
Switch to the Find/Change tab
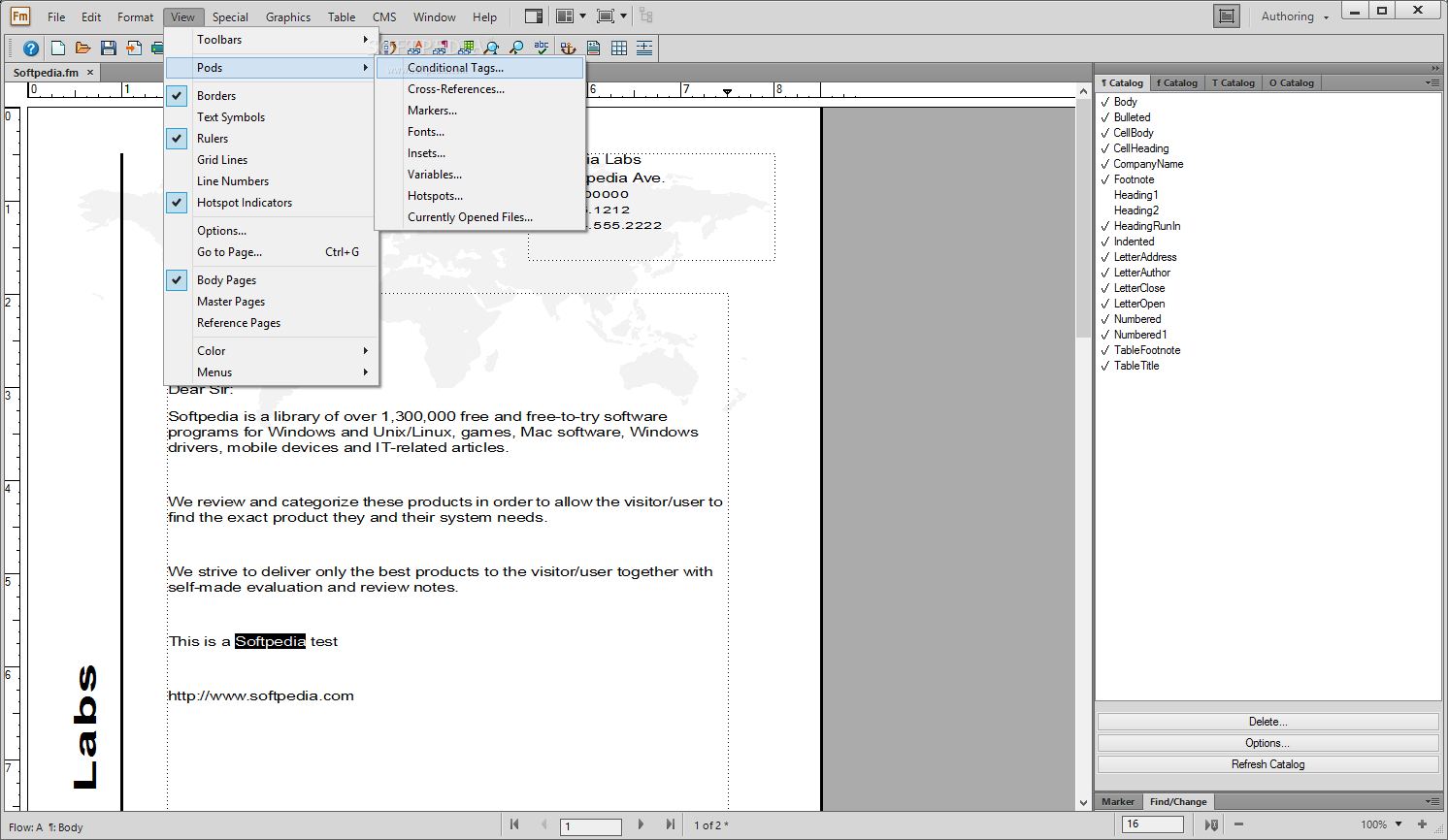coord(1178,802)
